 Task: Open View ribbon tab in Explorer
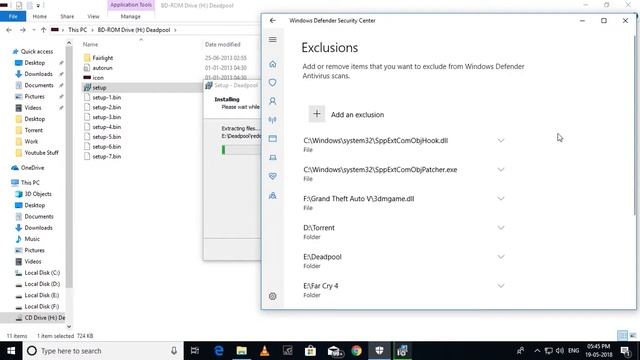coord(93,16)
